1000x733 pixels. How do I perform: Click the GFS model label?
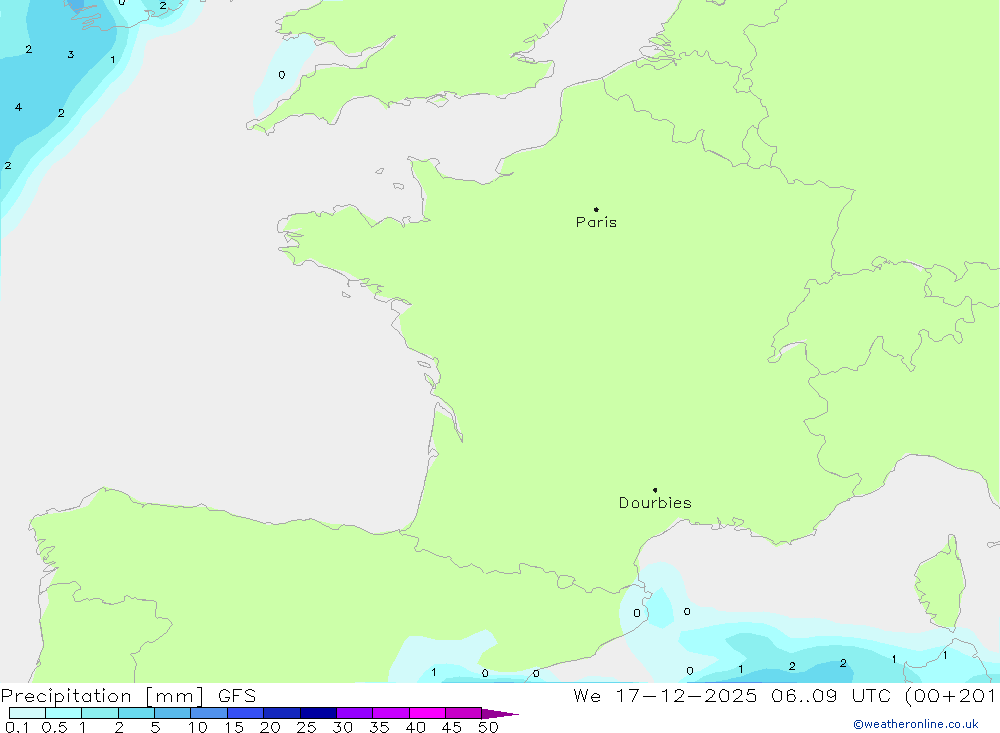(x=237, y=696)
